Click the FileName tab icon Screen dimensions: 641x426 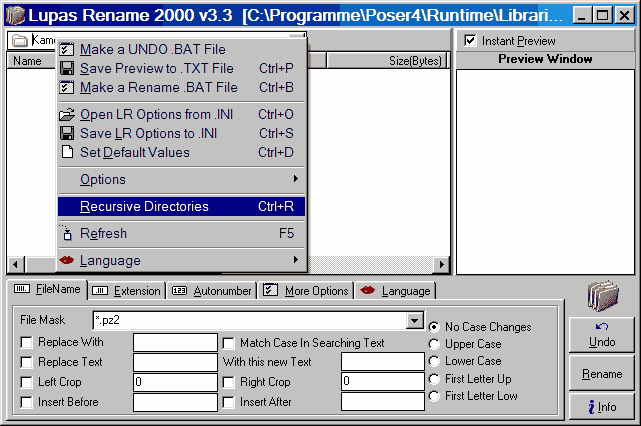pos(22,289)
